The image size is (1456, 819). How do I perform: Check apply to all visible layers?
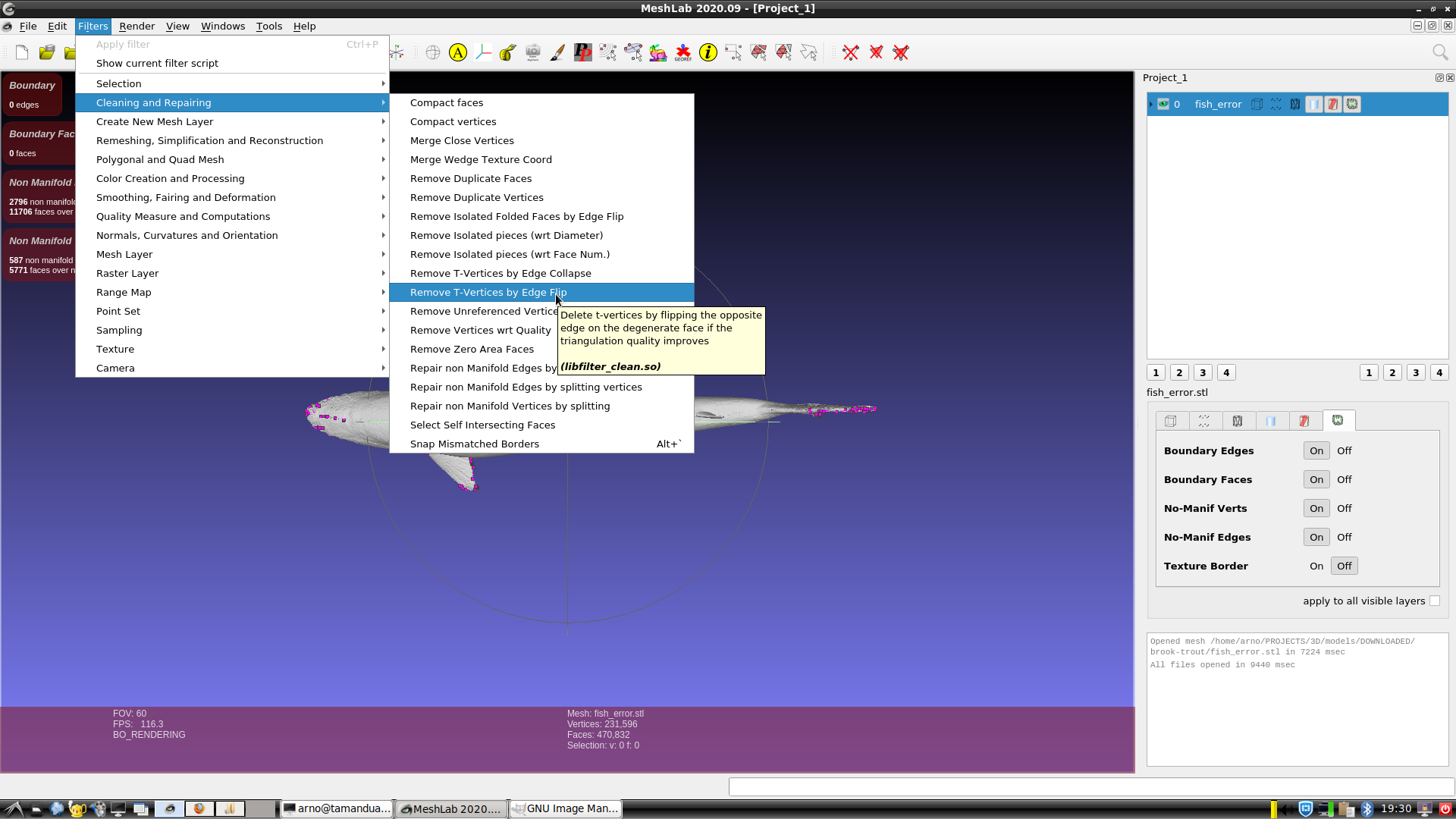pos(1435,601)
